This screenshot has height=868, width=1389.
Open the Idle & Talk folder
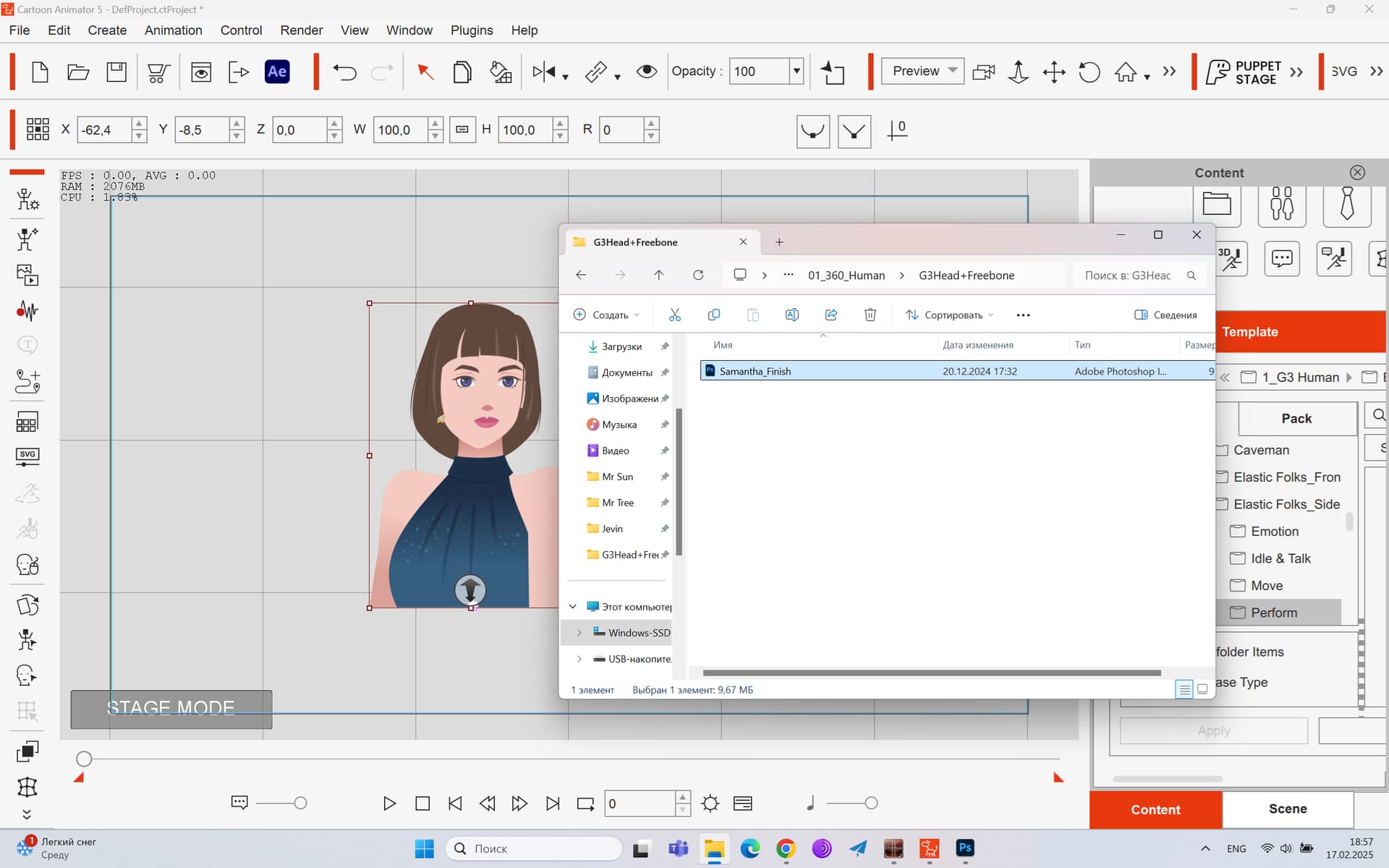point(1280,558)
